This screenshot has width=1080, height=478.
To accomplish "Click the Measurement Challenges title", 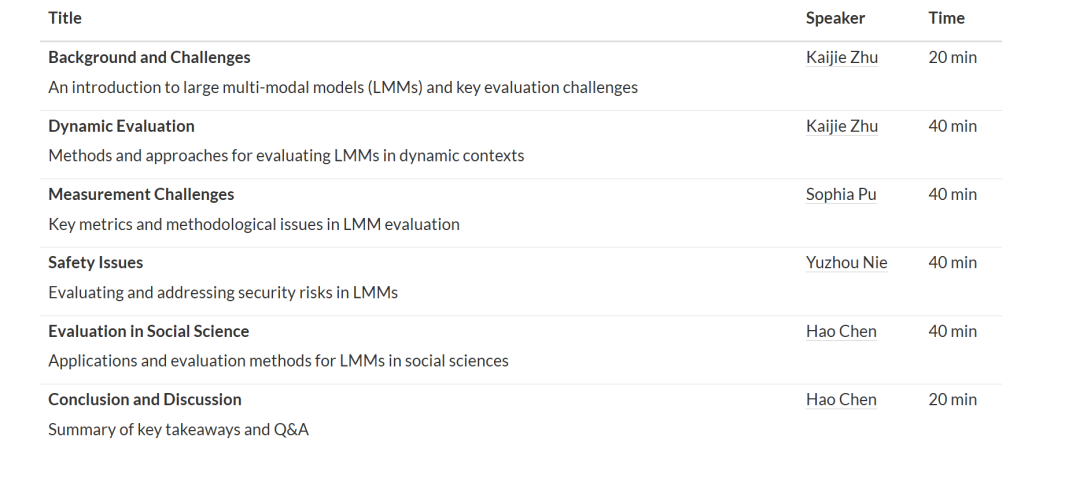I will click(141, 194).
